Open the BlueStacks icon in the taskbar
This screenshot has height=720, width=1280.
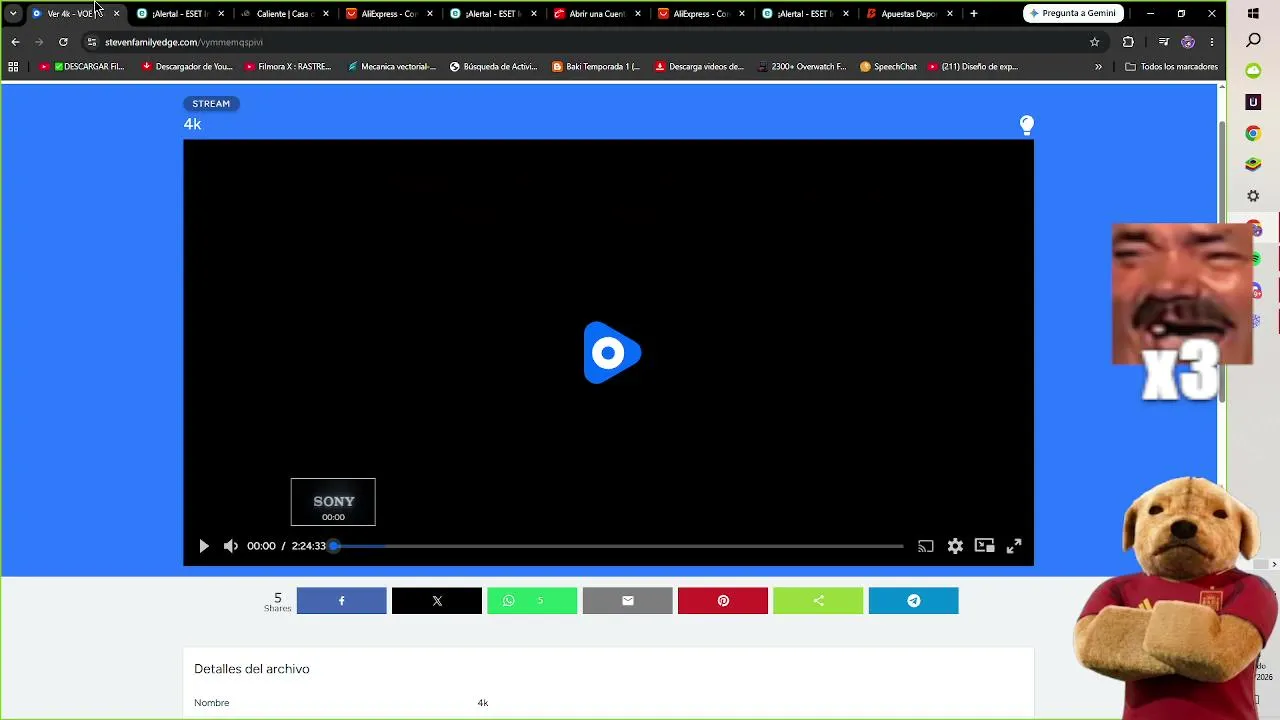[1253, 164]
